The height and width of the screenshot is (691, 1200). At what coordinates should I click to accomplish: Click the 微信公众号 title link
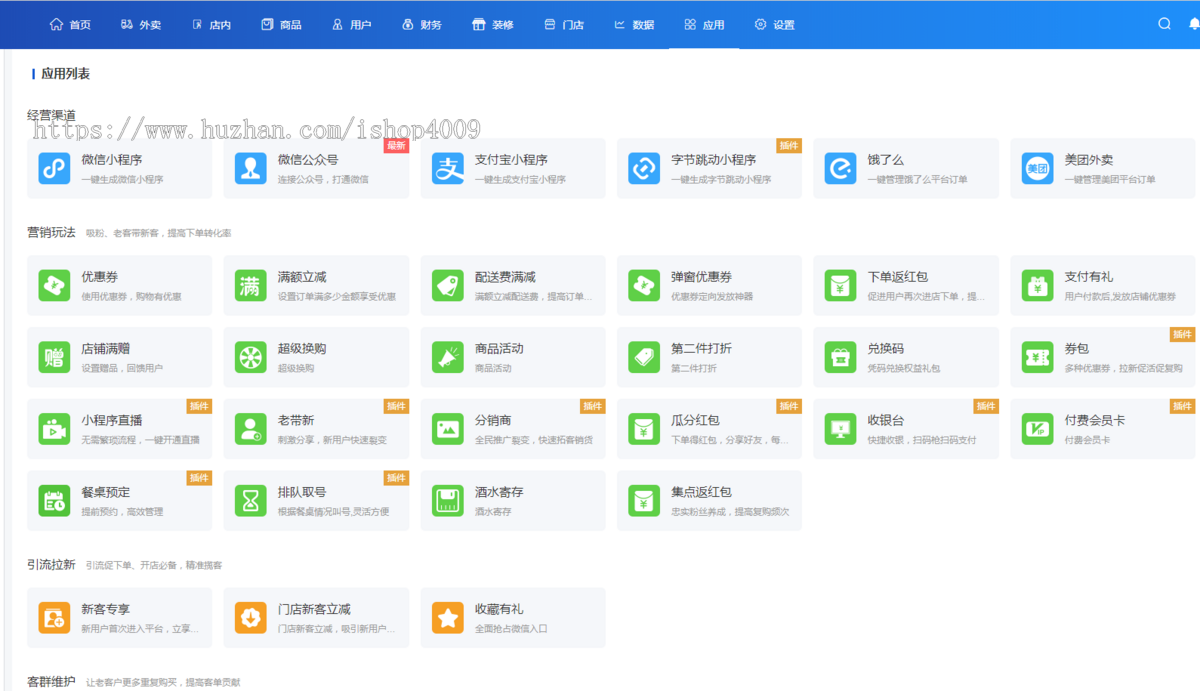click(x=308, y=160)
